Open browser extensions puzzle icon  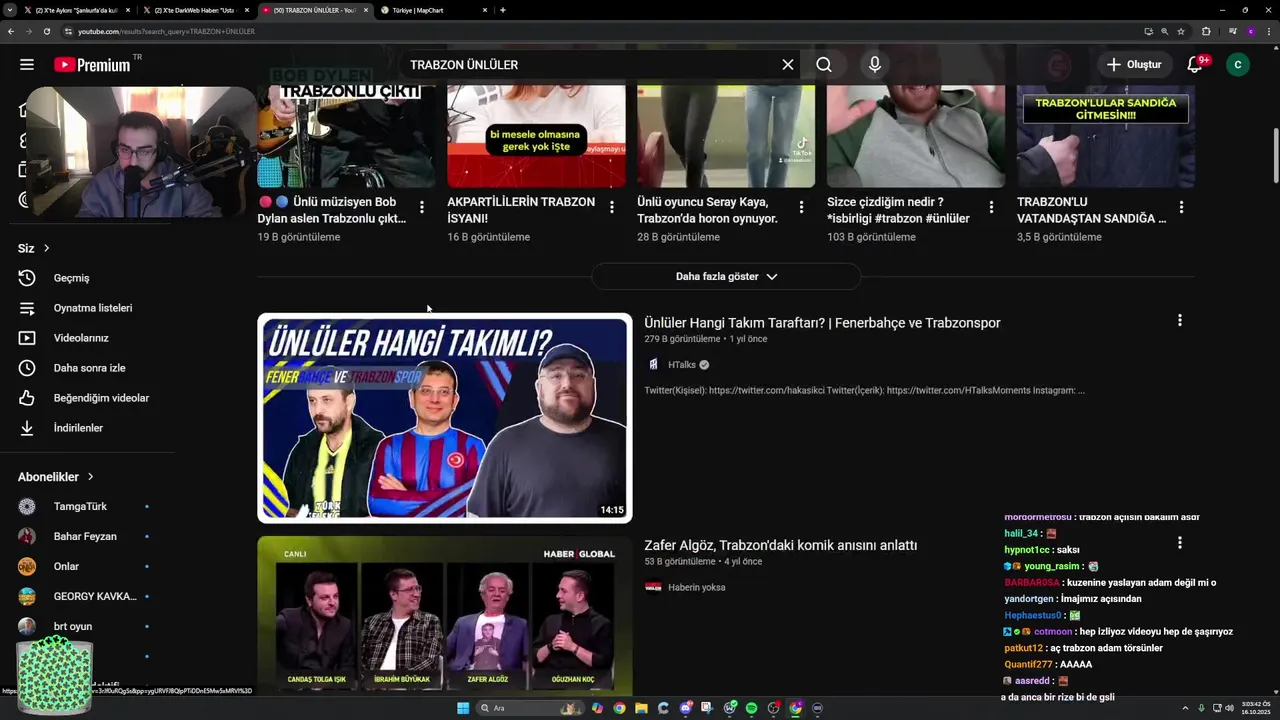point(1206,31)
